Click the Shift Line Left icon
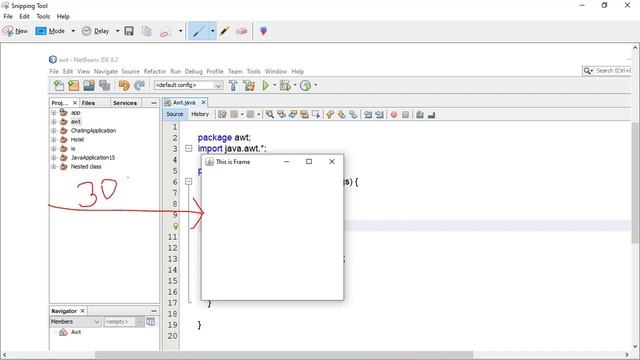640x360 pixels. [368, 115]
